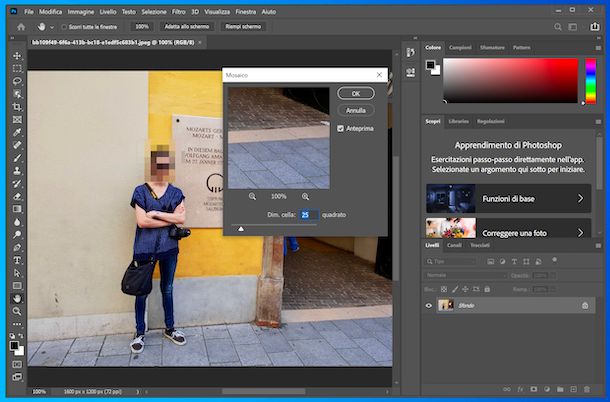Screen dimensions: 610x402
Task: Switch to the Canali tab
Action: pyautogui.click(x=454, y=245)
